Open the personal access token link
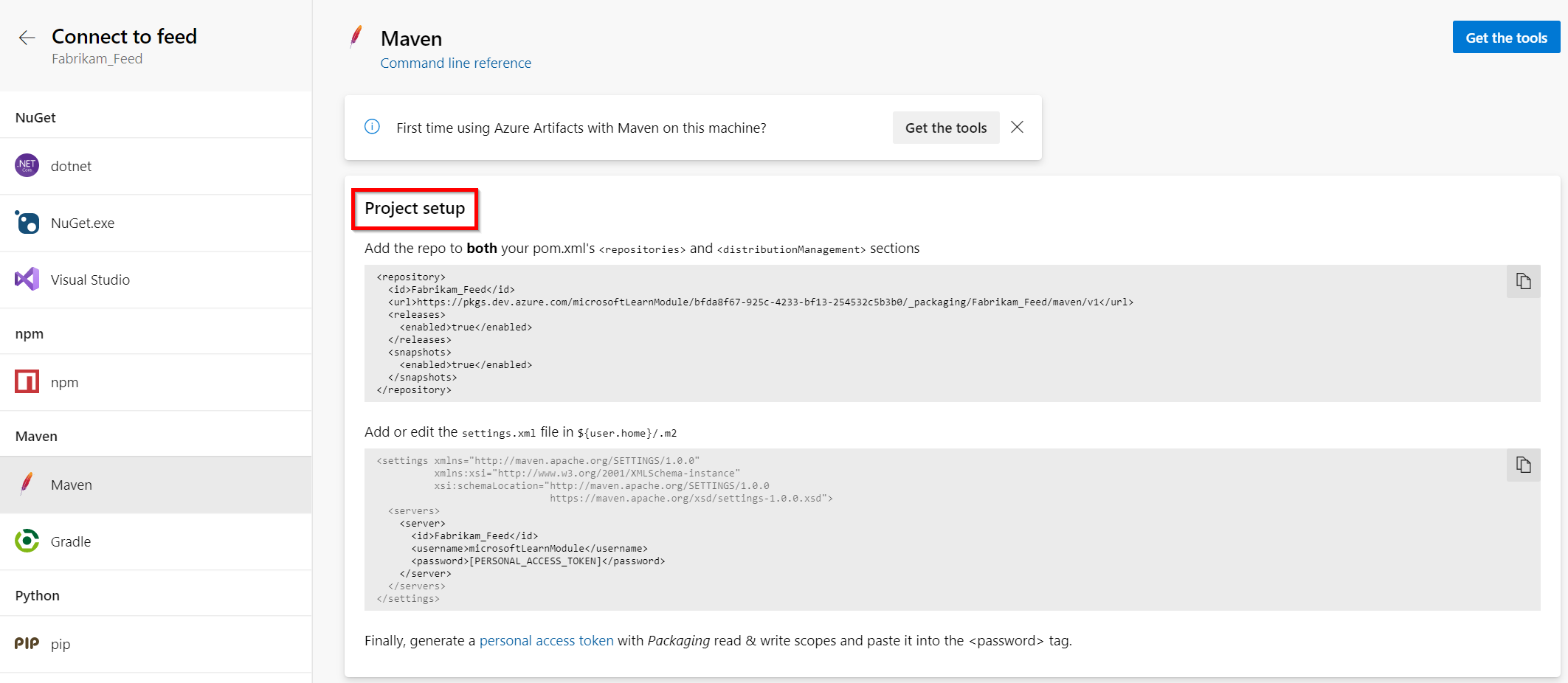Image resolution: width=1568 pixels, height=683 pixels. click(x=546, y=640)
